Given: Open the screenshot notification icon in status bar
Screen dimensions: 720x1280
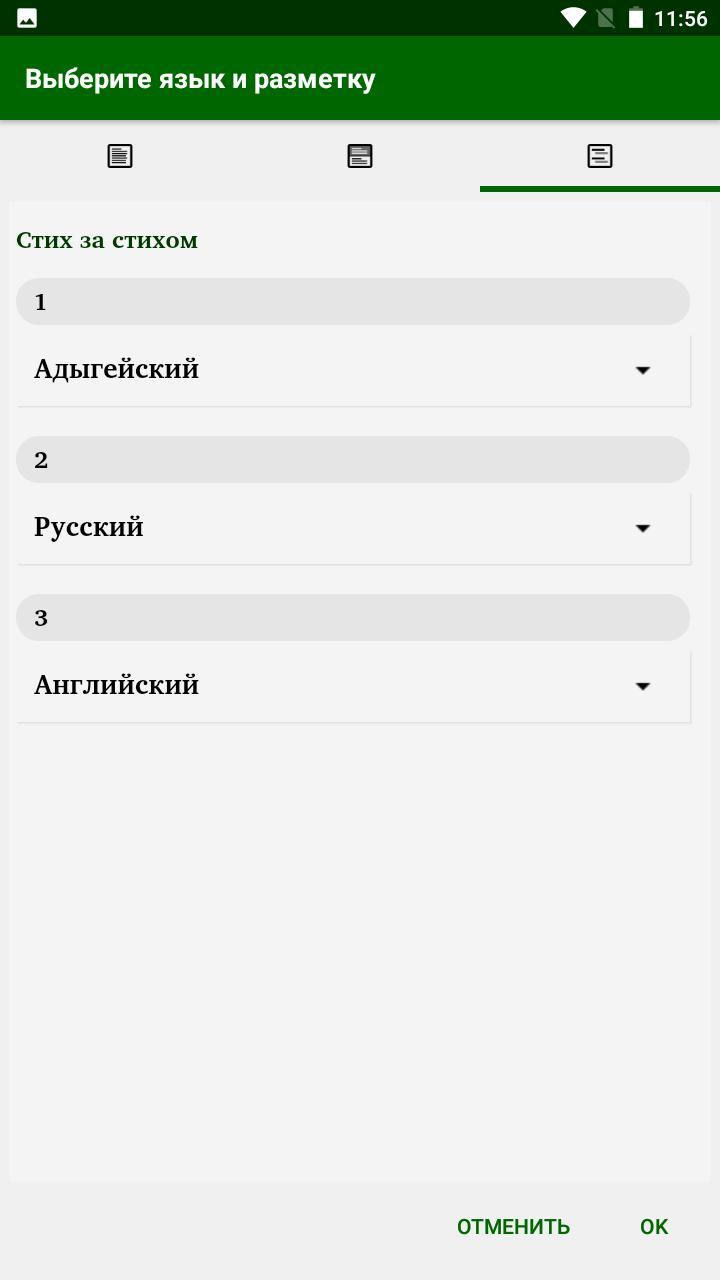Looking at the screenshot, I should 26,17.
